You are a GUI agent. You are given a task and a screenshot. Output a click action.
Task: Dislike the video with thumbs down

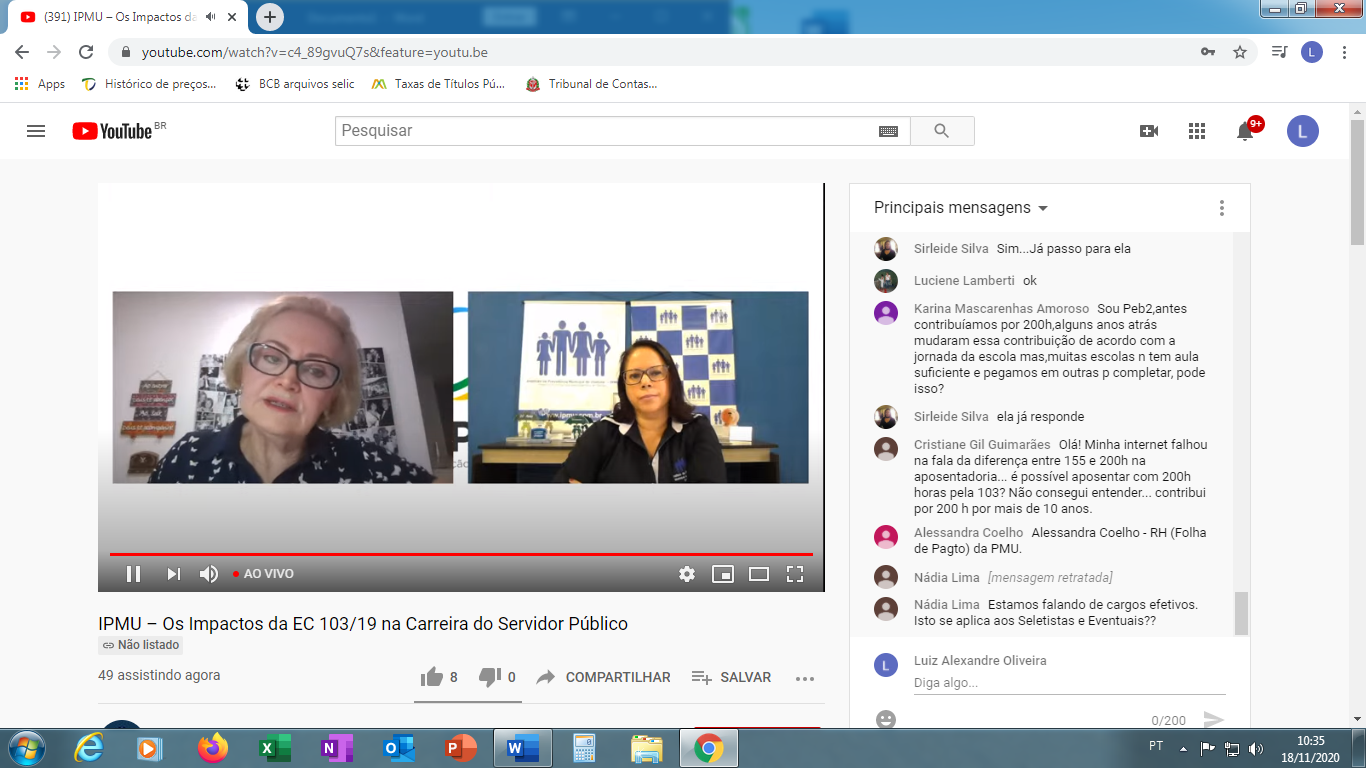pos(497,677)
